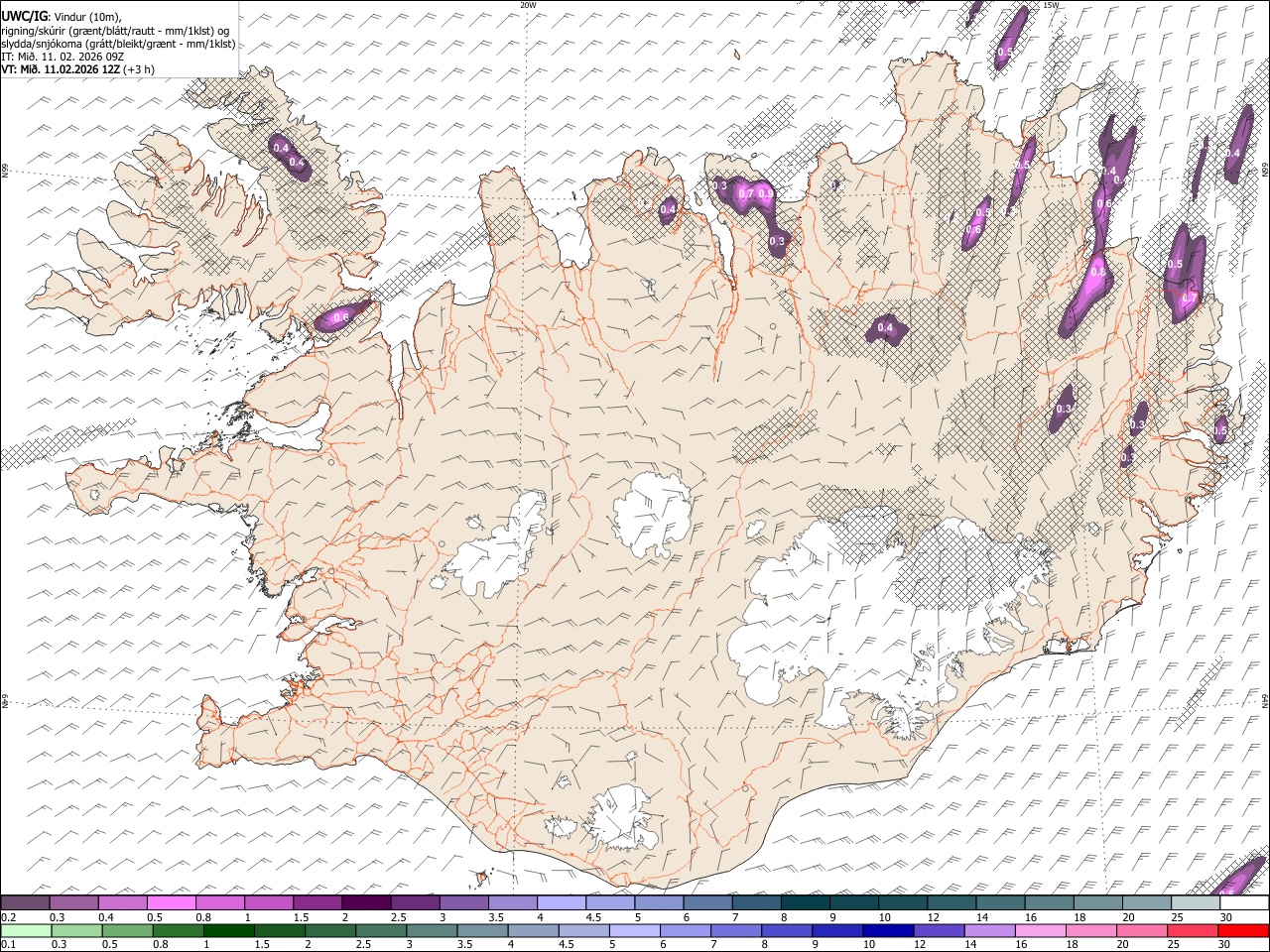Pick the upper legend swatch starting at 0.8
1270x952 pixels.
point(221,903)
